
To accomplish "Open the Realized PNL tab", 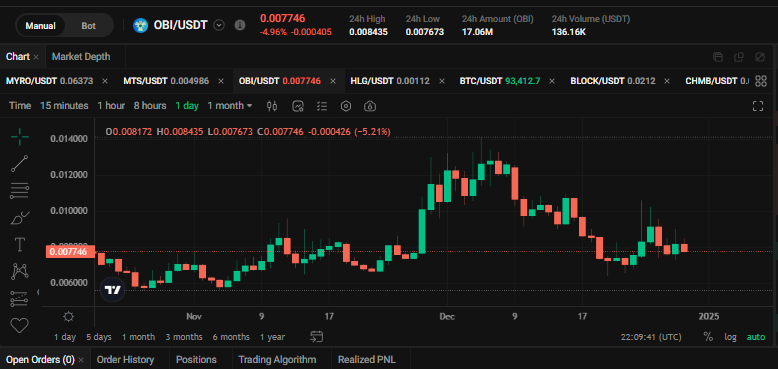I will coord(367,360).
